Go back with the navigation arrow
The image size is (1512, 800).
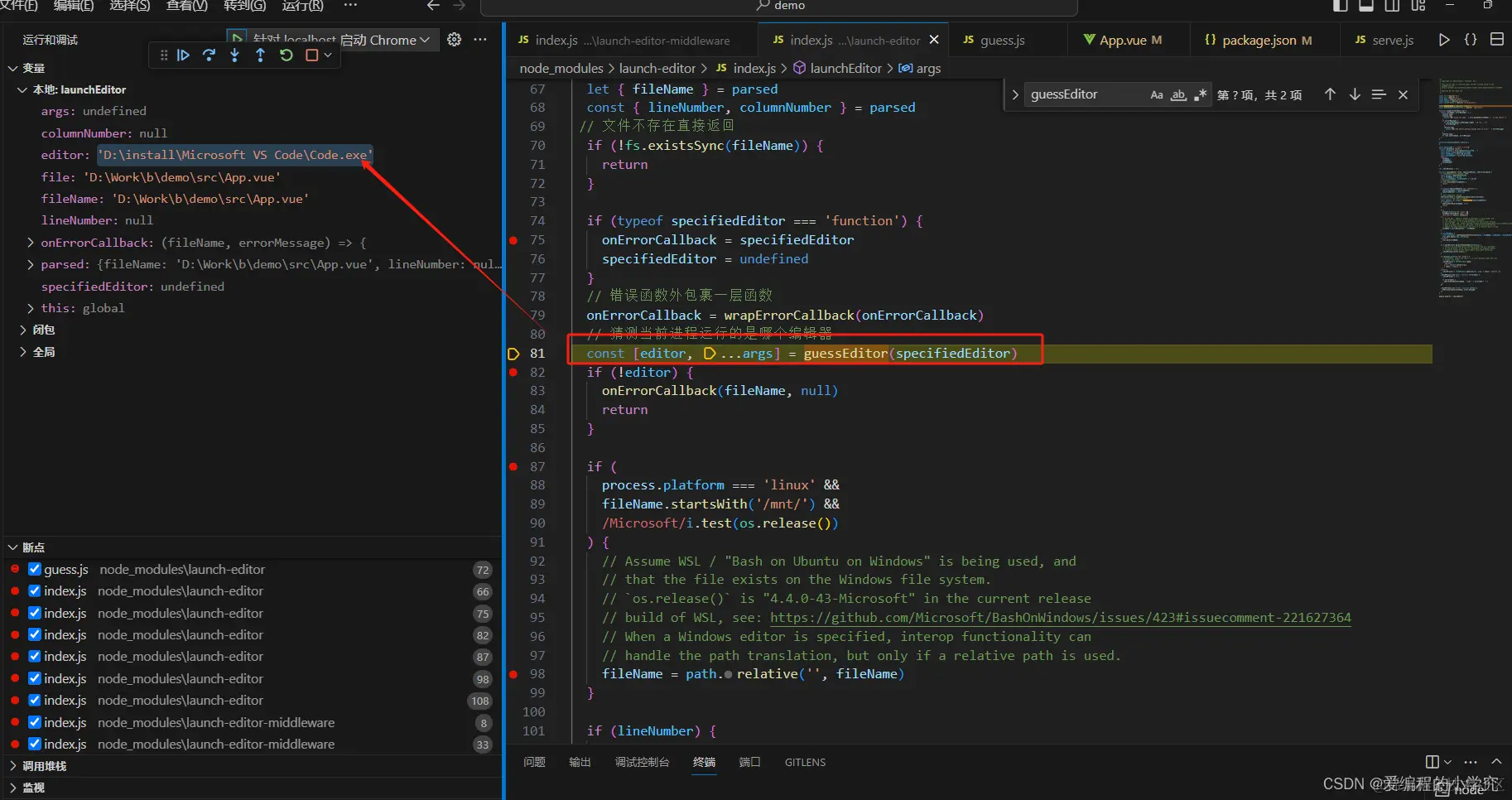point(433,6)
